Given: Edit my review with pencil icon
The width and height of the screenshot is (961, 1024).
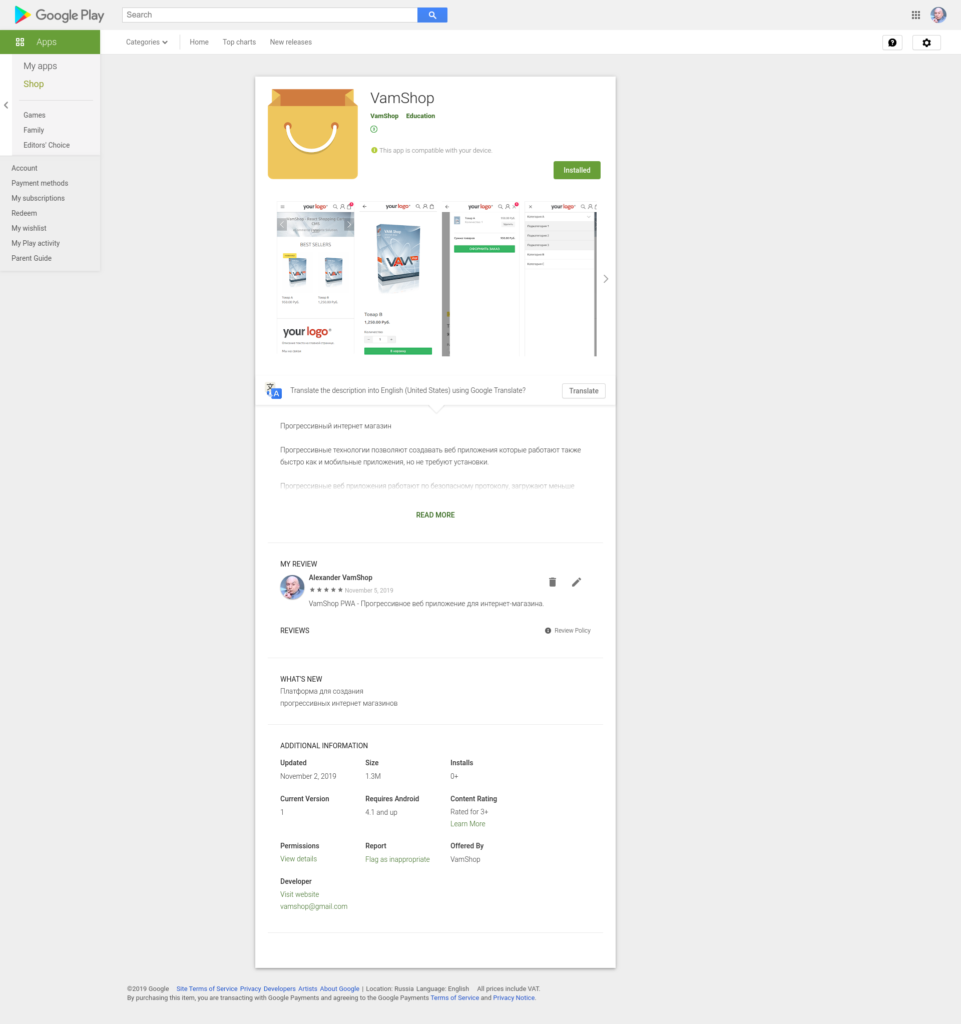Looking at the screenshot, I should coord(576,582).
